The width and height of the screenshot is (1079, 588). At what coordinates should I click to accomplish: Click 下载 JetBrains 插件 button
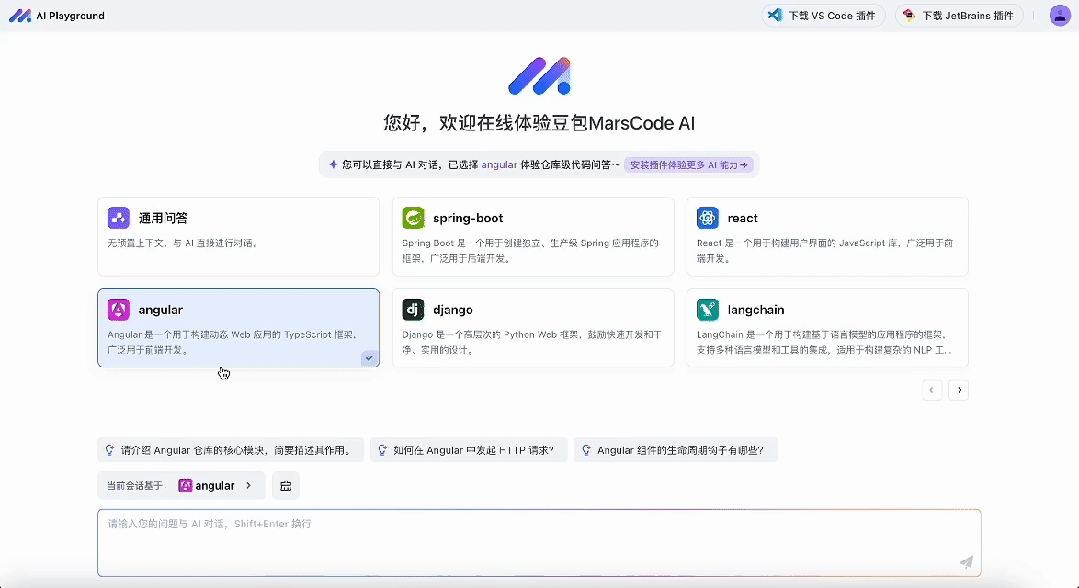point(959,15)
